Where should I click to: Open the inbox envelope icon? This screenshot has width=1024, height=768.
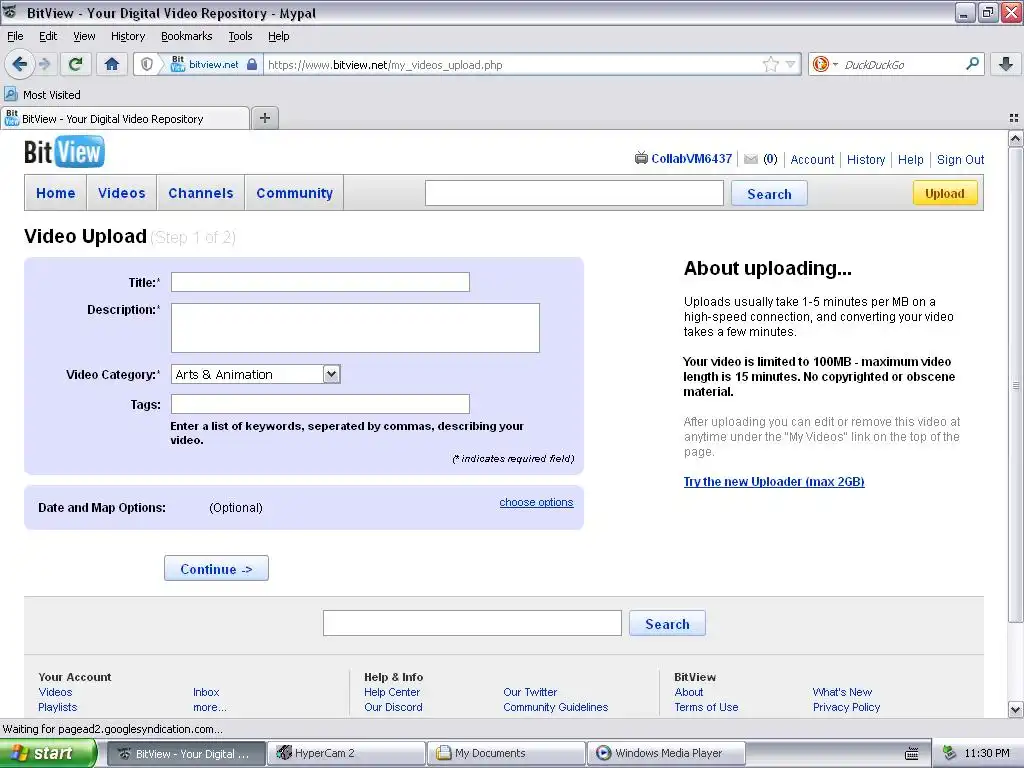[751, 159]
